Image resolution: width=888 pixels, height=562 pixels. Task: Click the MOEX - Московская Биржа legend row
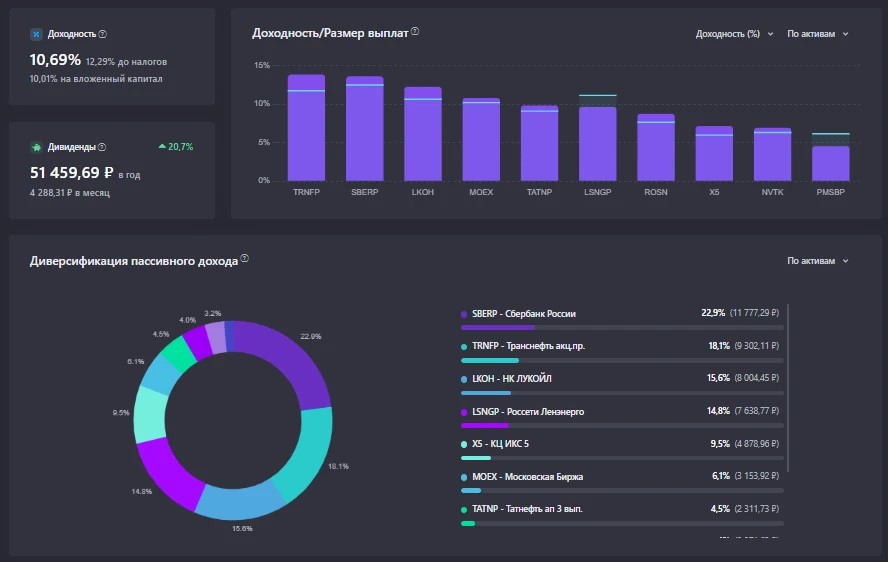click(622, 482)
